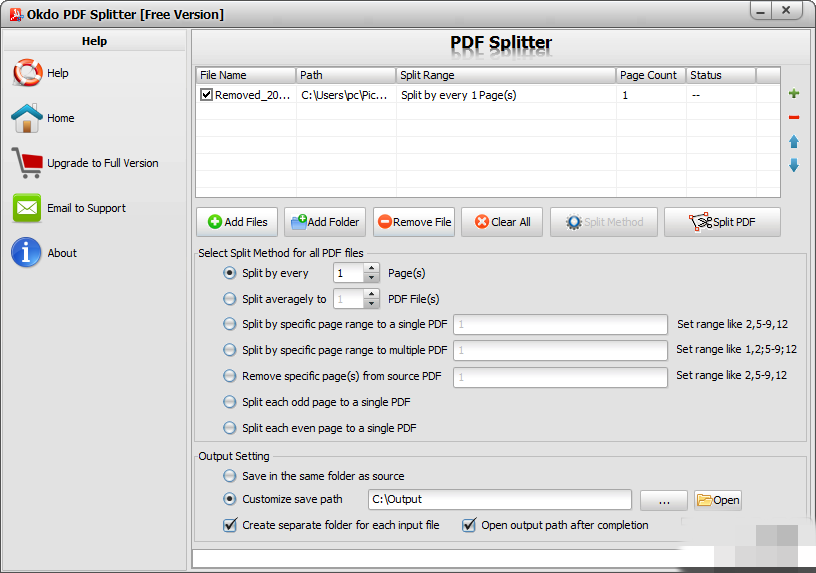Click Add Files button
816x573 pixels.
237,222
